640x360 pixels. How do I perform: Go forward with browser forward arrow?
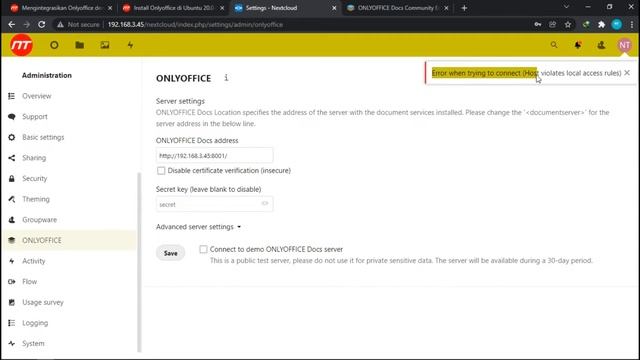[27, 24]
